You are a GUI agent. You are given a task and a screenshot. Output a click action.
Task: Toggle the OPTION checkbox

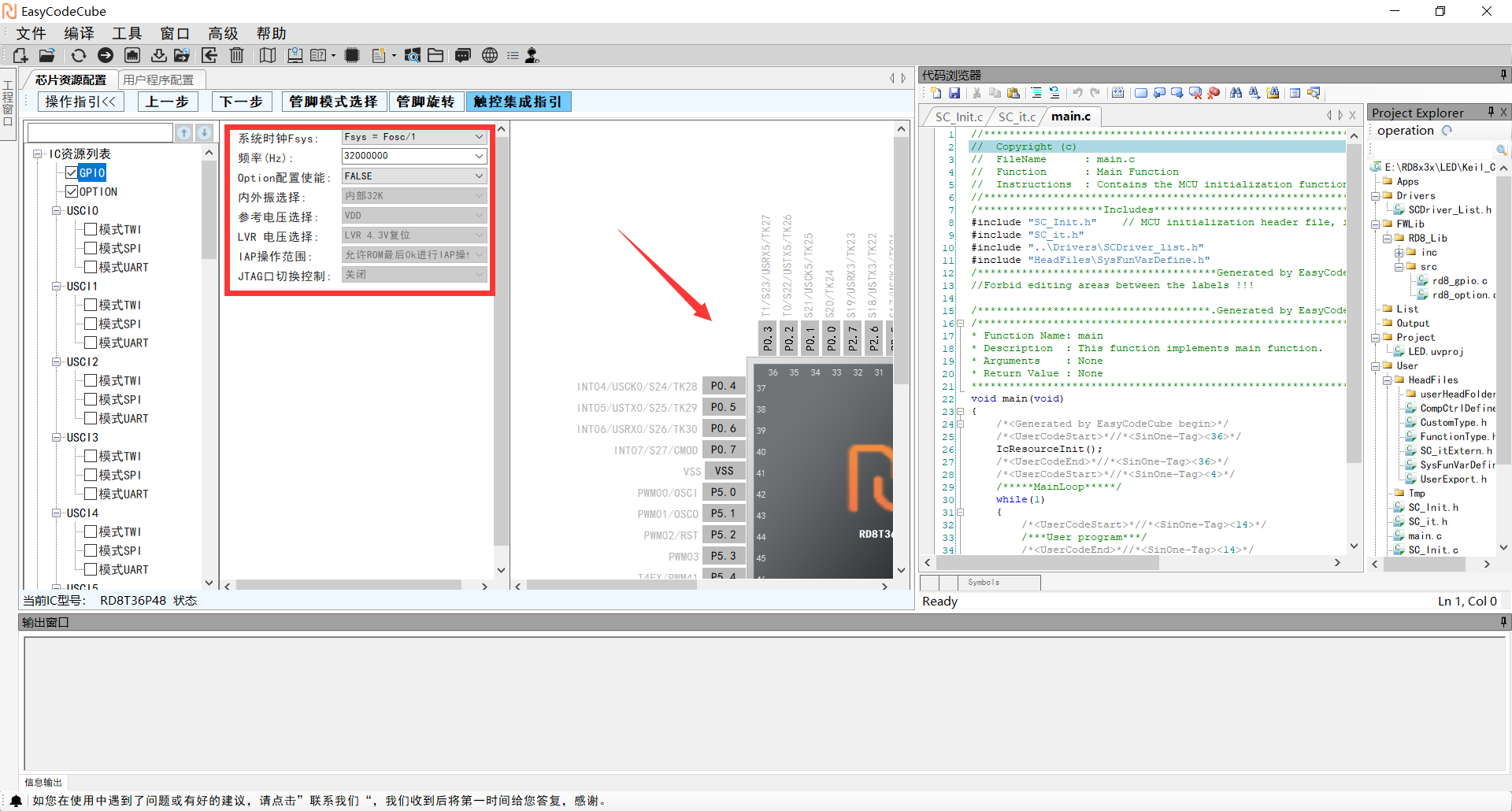pos(72,191)
